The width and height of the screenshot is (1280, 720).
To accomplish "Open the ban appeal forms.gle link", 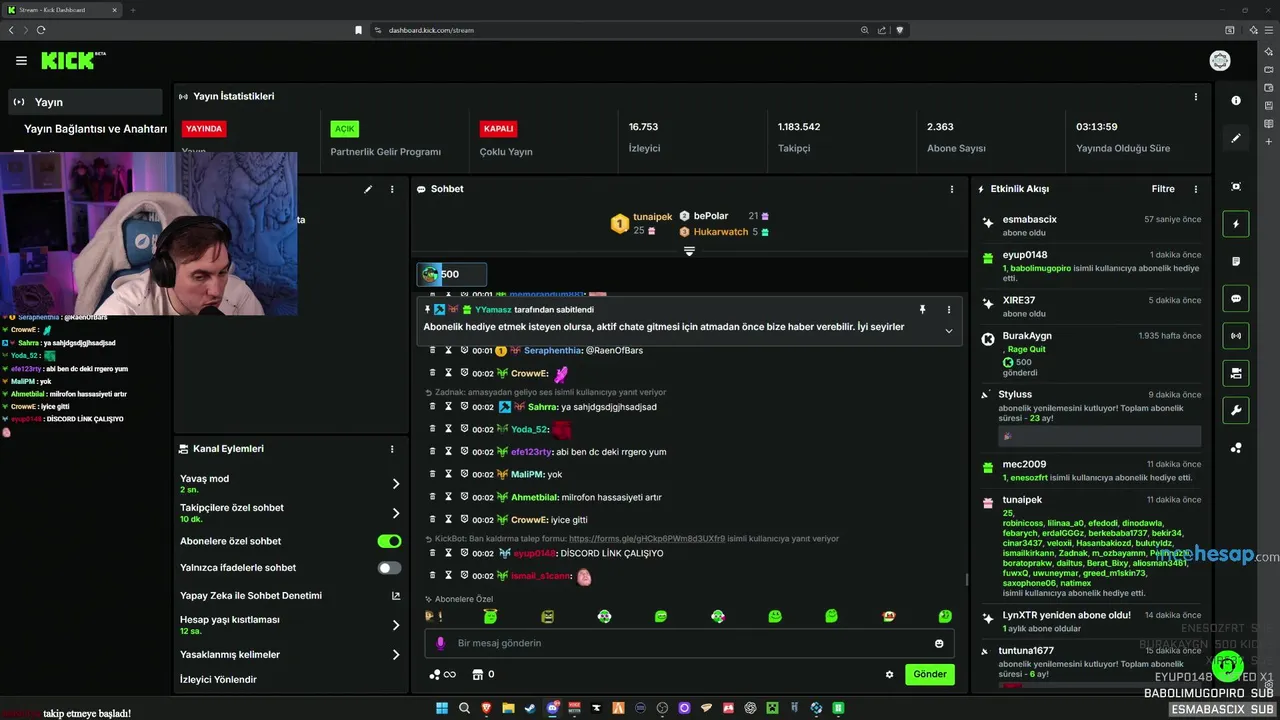I will pyautogui.click(x=647, y=538).
